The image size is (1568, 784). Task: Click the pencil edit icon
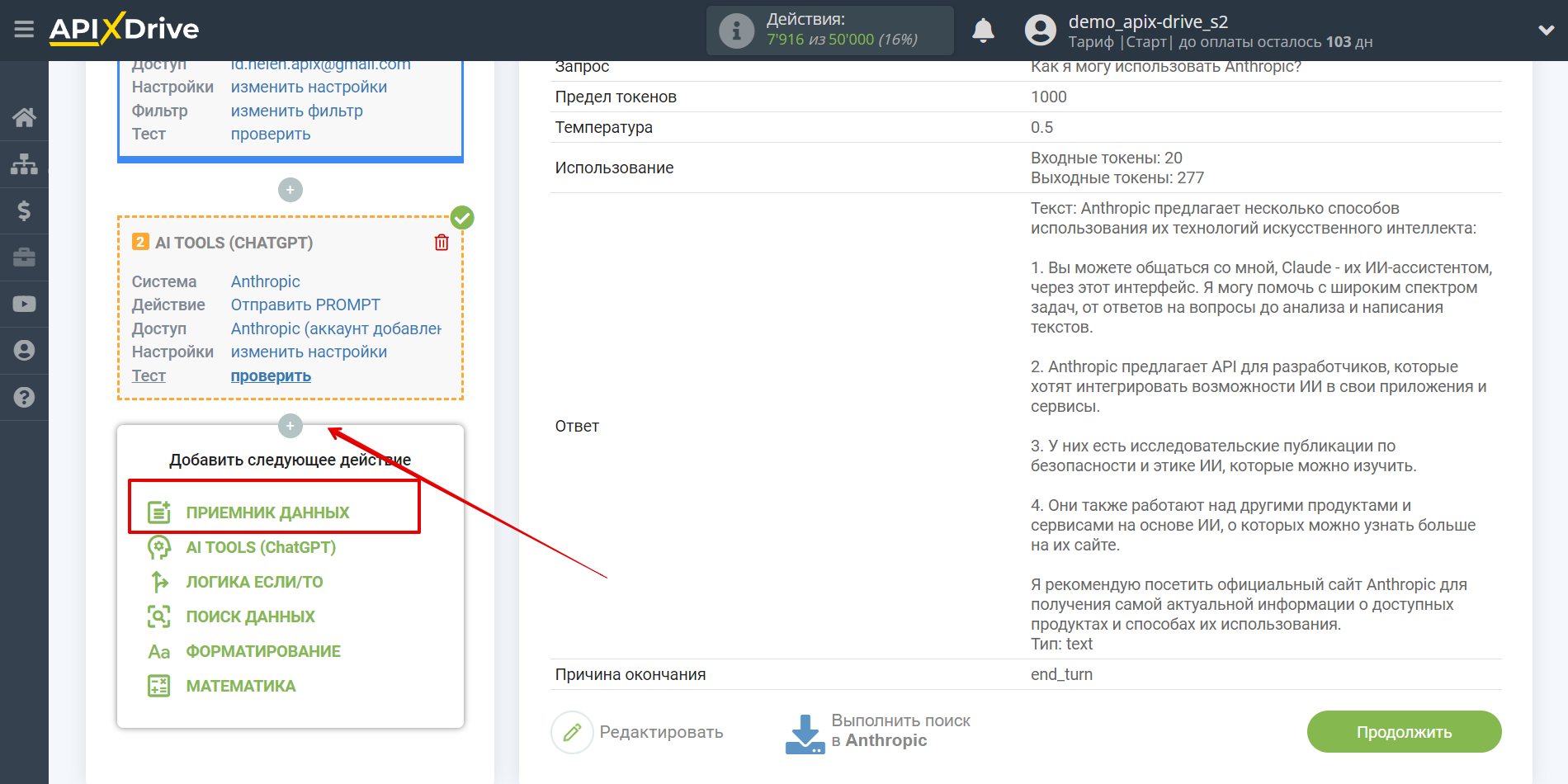(x=572, y=732)
